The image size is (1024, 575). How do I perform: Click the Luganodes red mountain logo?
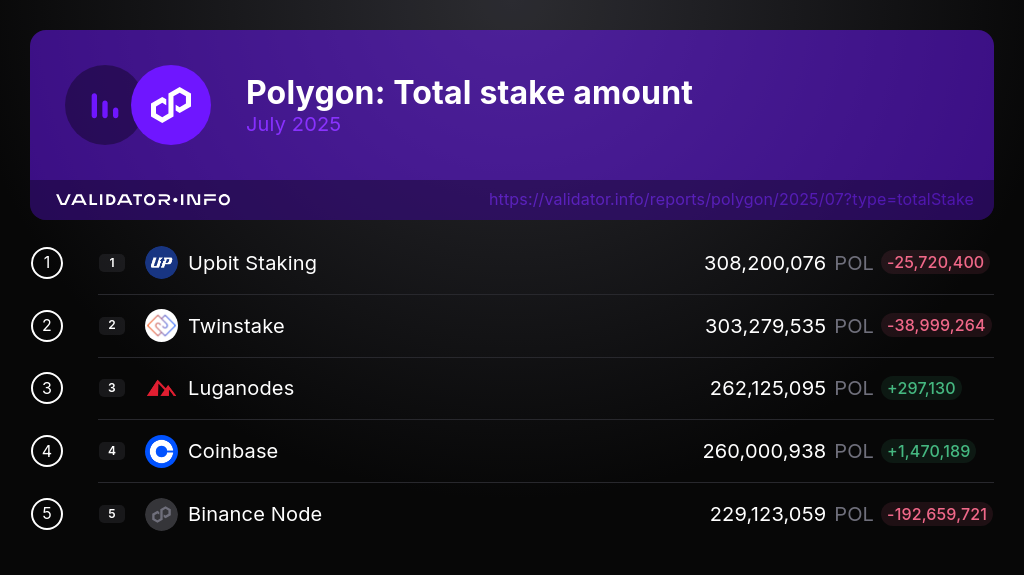161,389
